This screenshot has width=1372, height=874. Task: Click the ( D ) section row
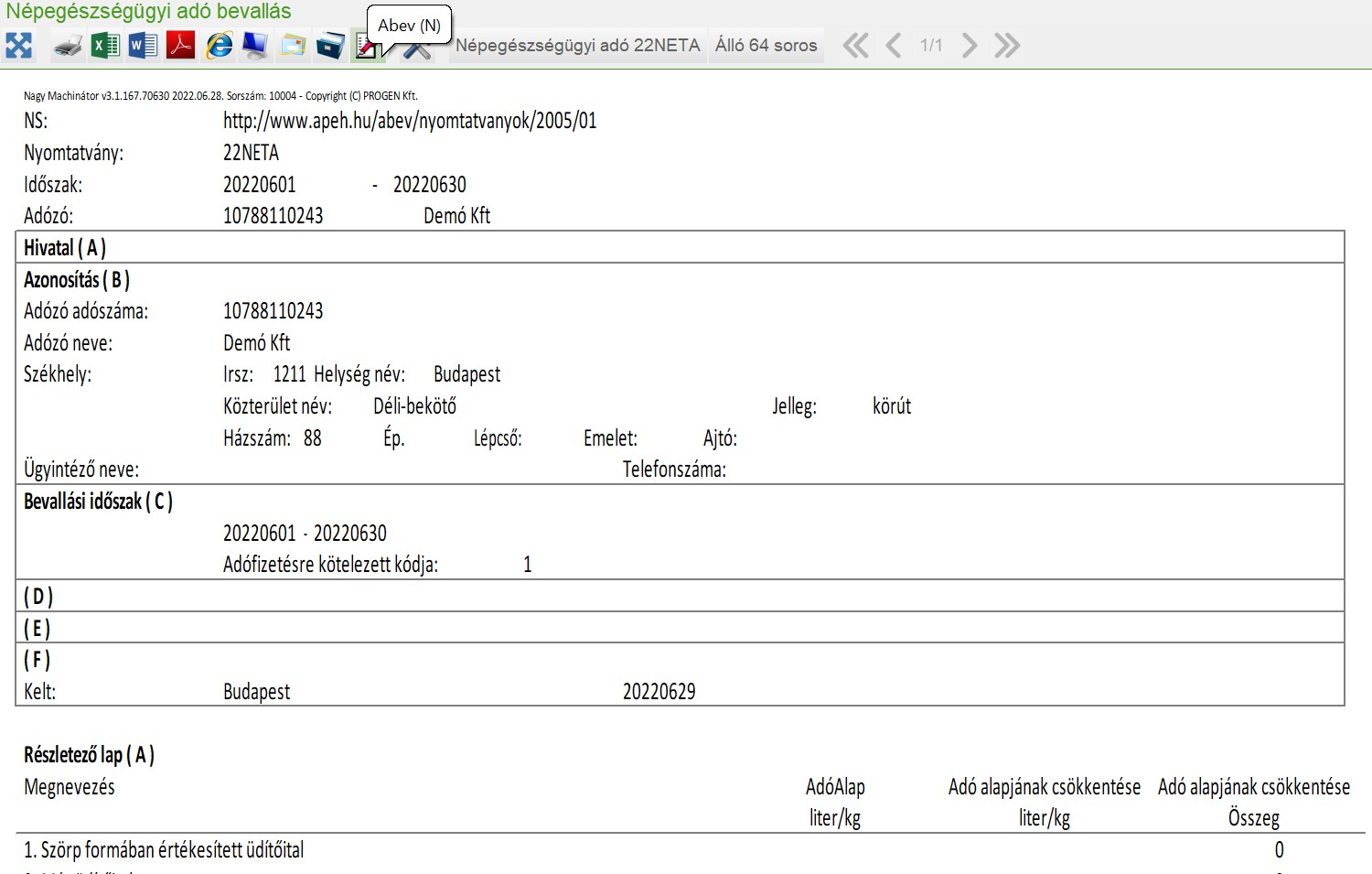680,596
